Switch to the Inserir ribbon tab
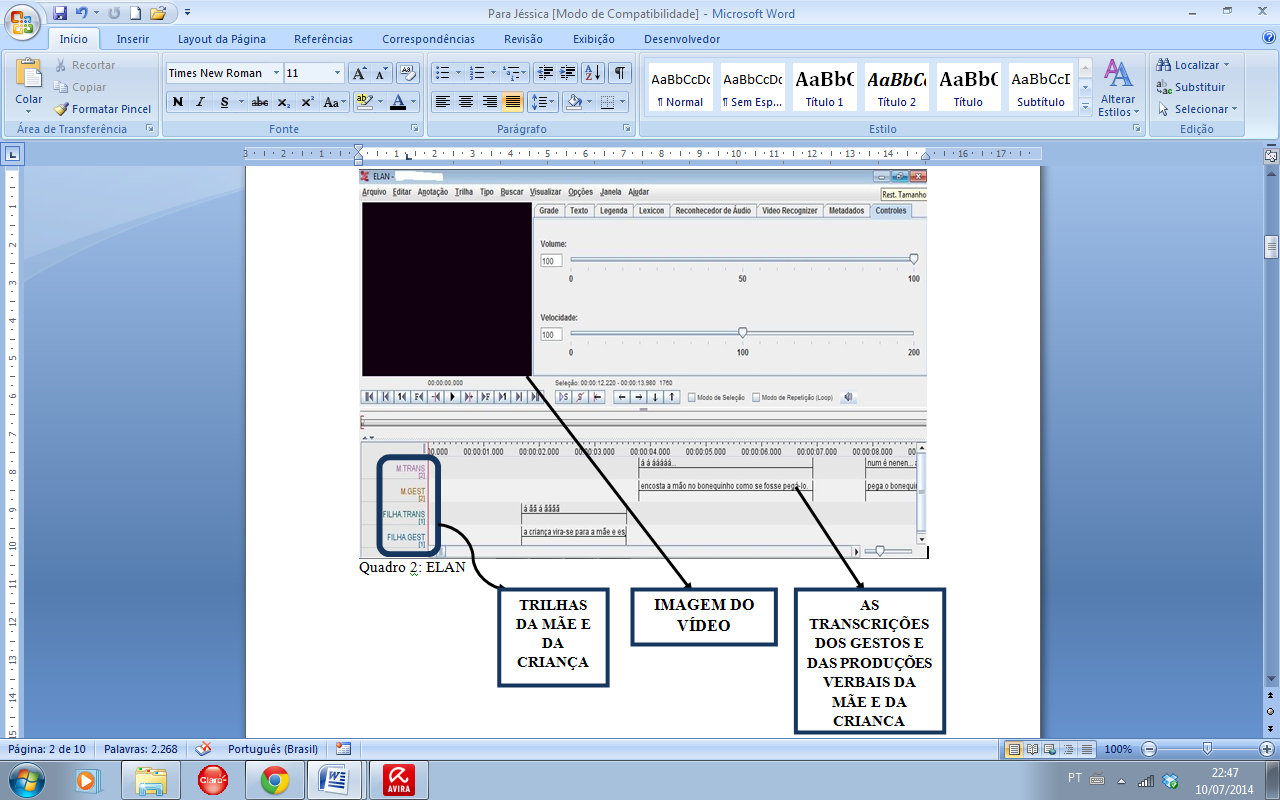 point(133,39)
